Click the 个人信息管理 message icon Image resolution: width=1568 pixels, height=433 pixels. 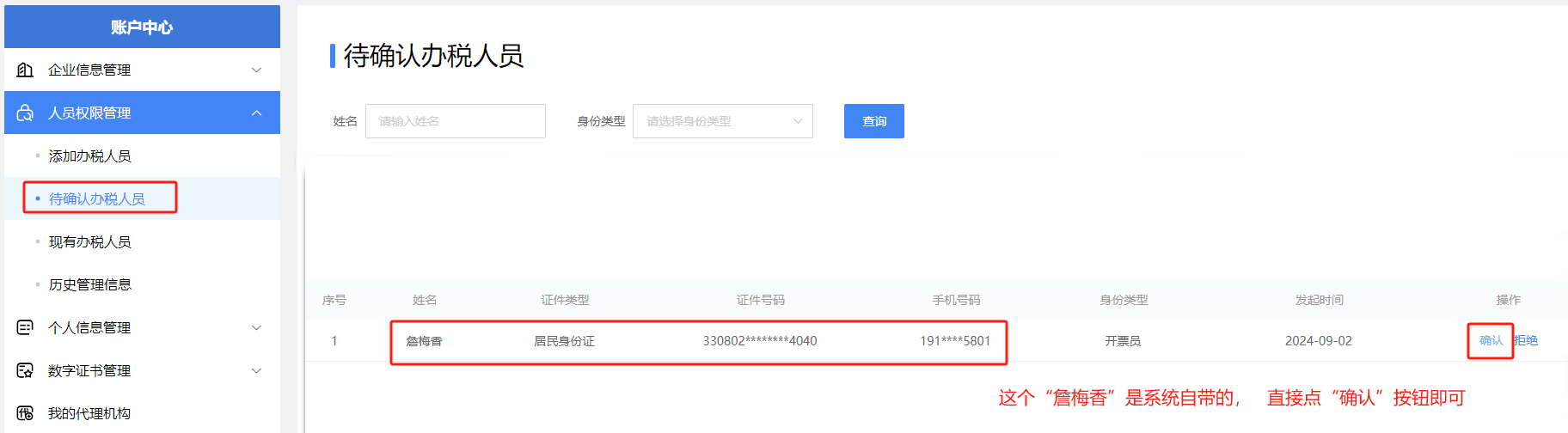point(26,327)
